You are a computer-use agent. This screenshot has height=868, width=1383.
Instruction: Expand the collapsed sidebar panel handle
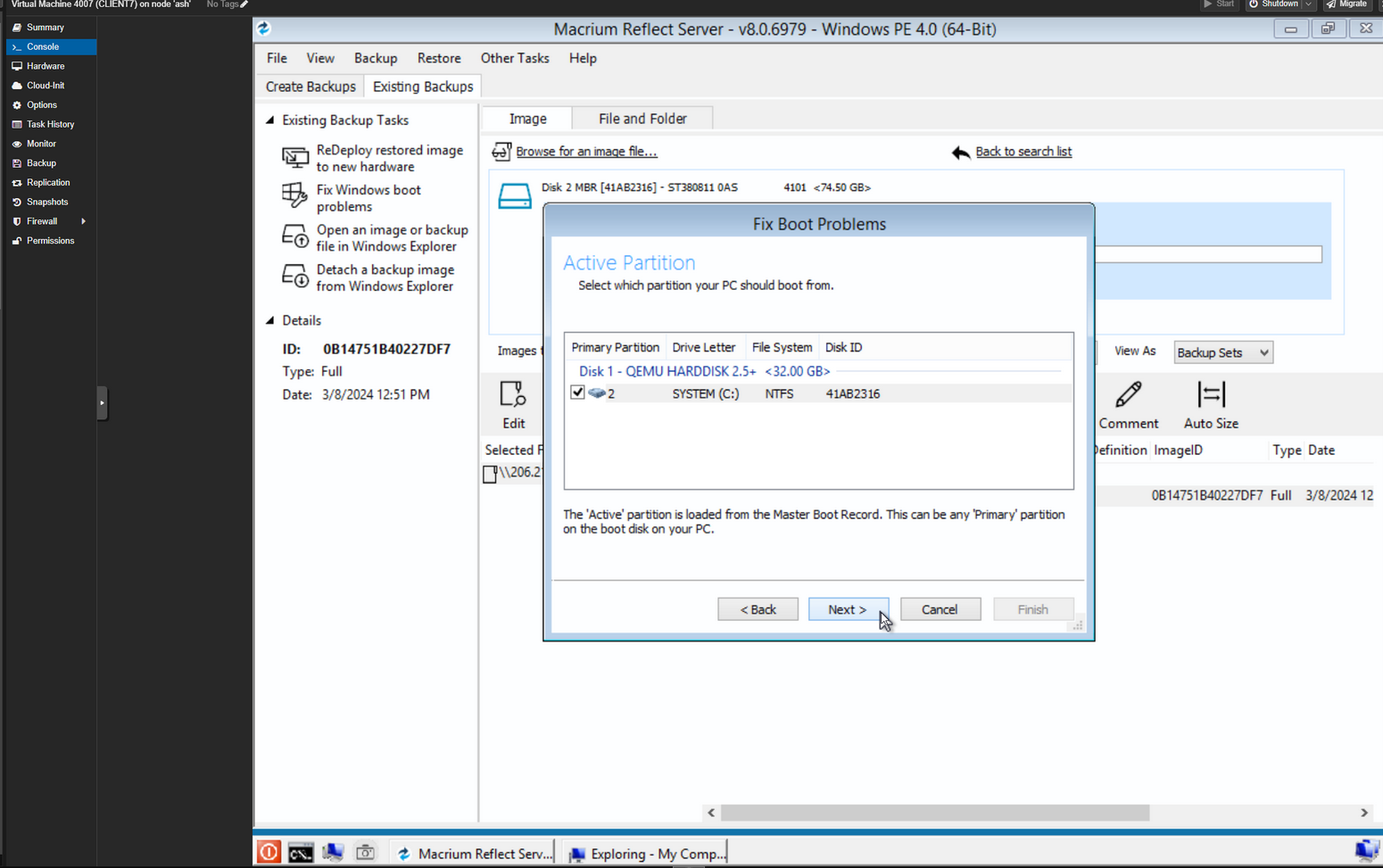click(102, 403)
